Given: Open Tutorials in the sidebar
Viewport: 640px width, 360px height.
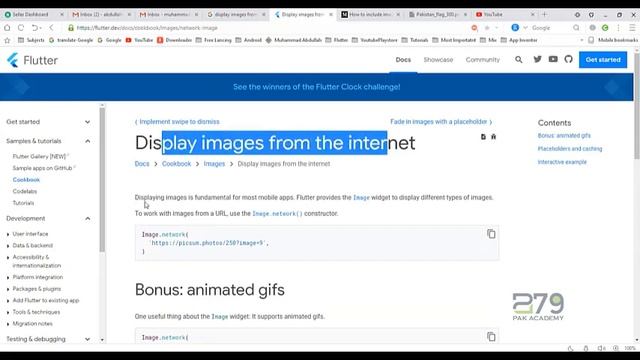Looking at the screenshot, I should (x=23, y=203).
